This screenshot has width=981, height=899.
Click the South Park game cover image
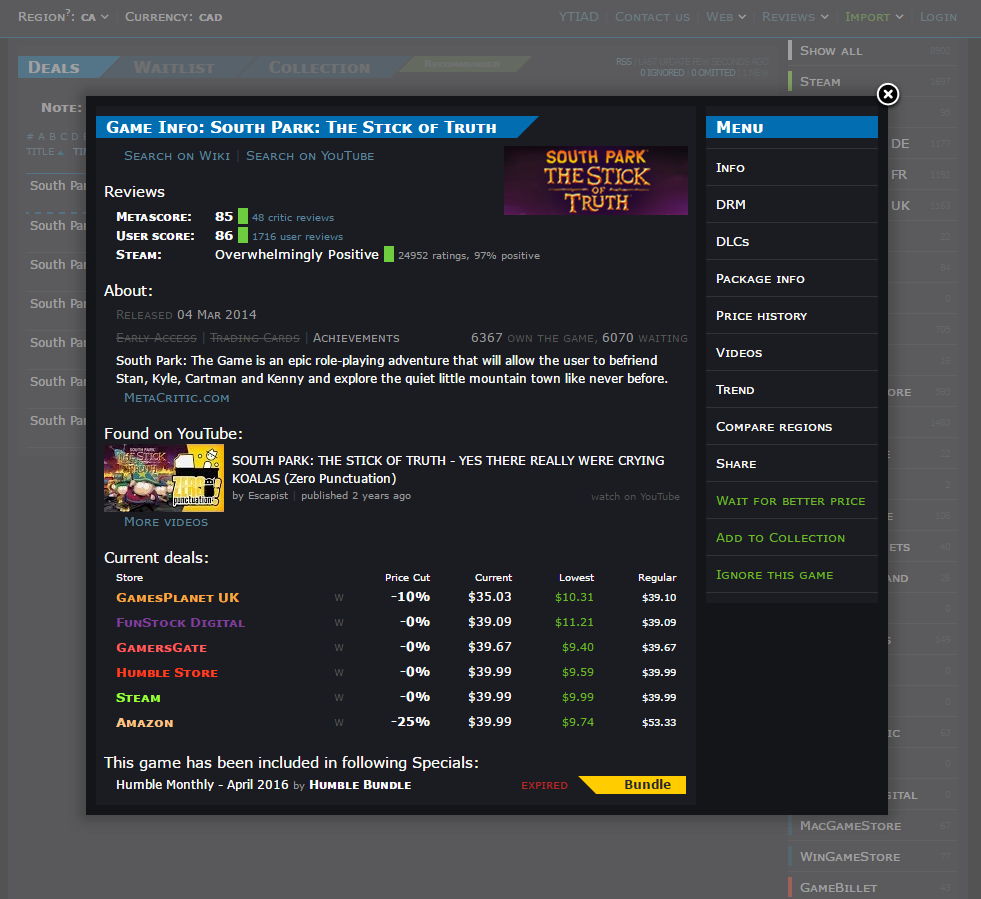click(596, 180)
